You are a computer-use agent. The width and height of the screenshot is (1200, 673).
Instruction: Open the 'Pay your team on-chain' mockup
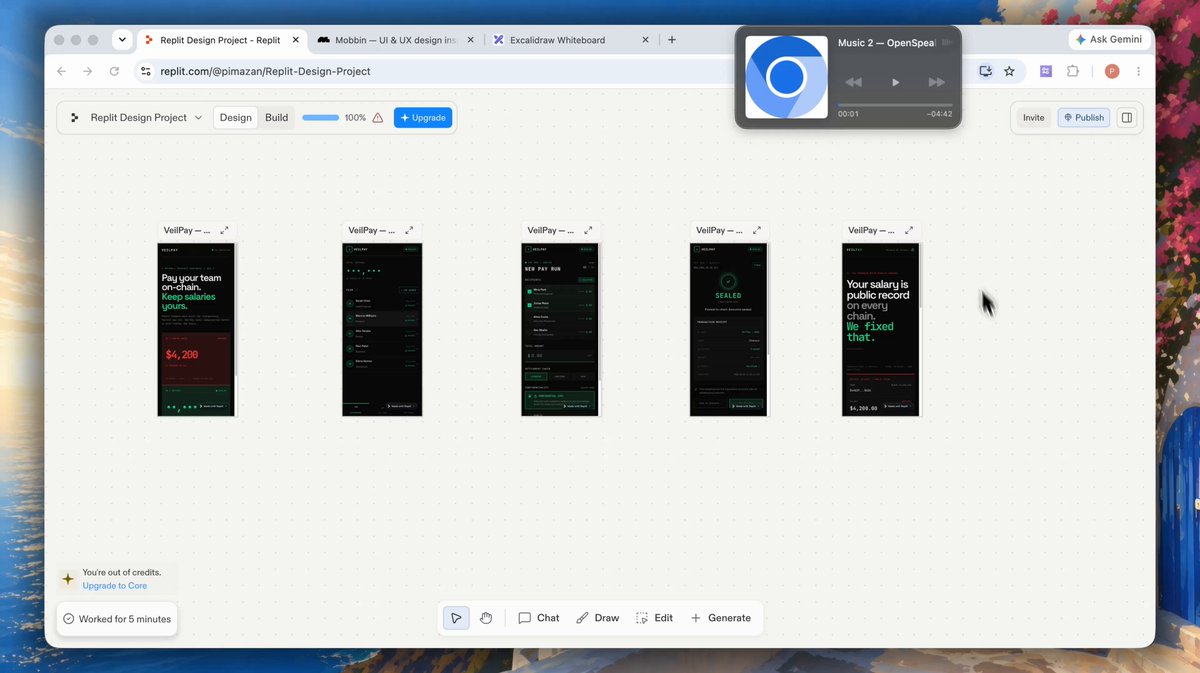point(196,329)
